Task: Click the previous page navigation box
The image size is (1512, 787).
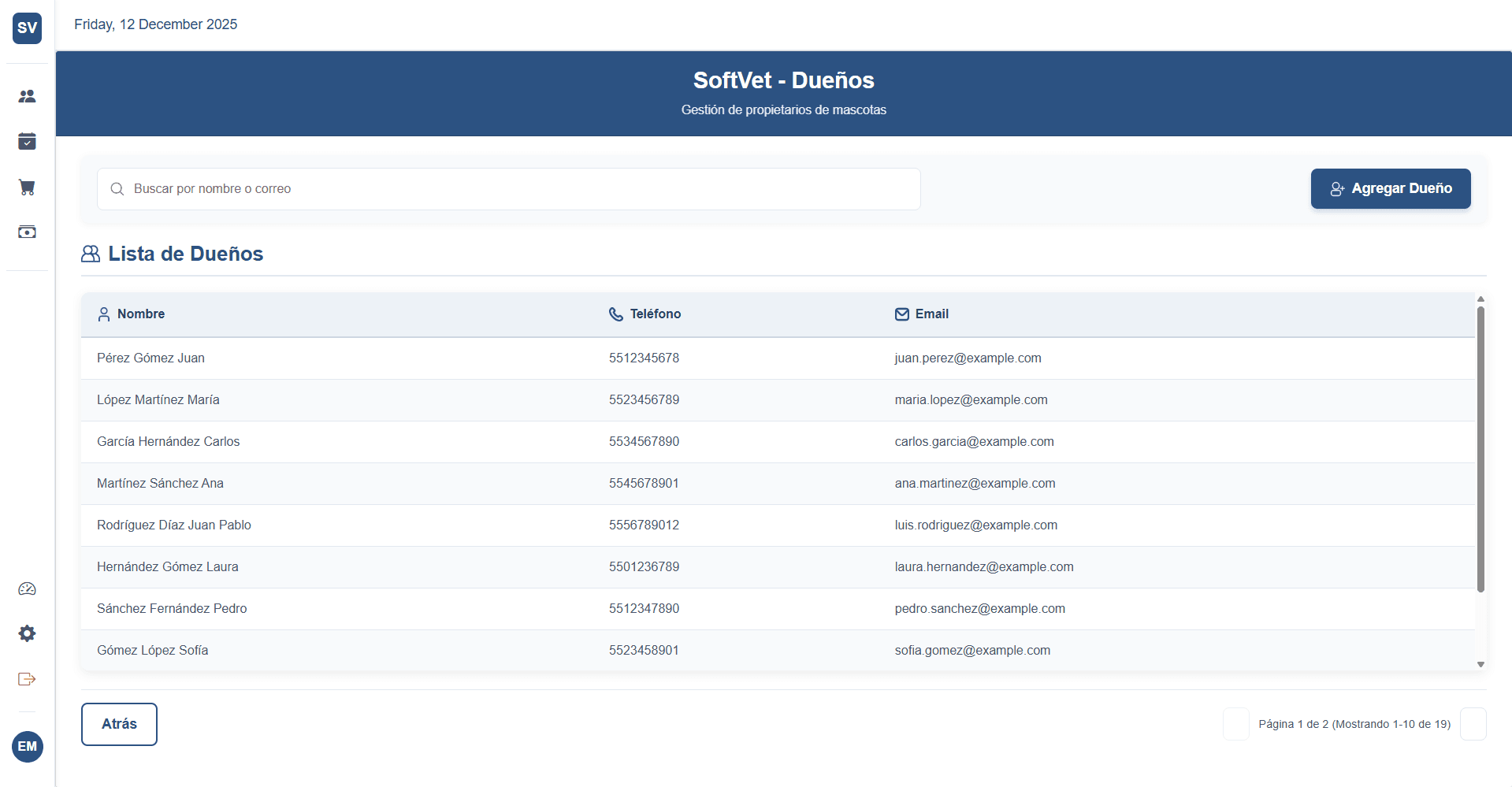Action: tap(1235, 724)
